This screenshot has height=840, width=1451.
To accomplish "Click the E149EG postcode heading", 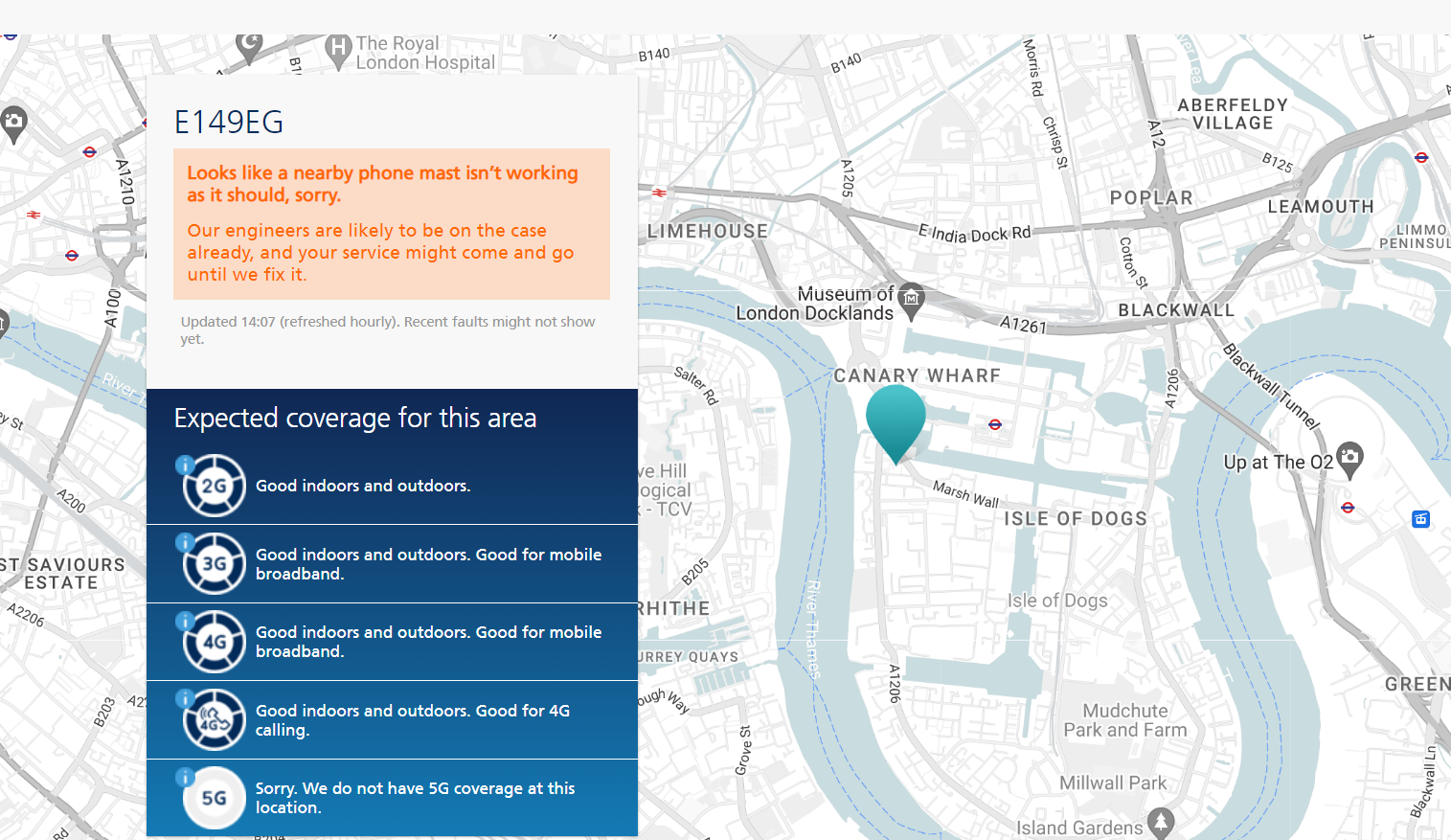I will click(229, 123).
